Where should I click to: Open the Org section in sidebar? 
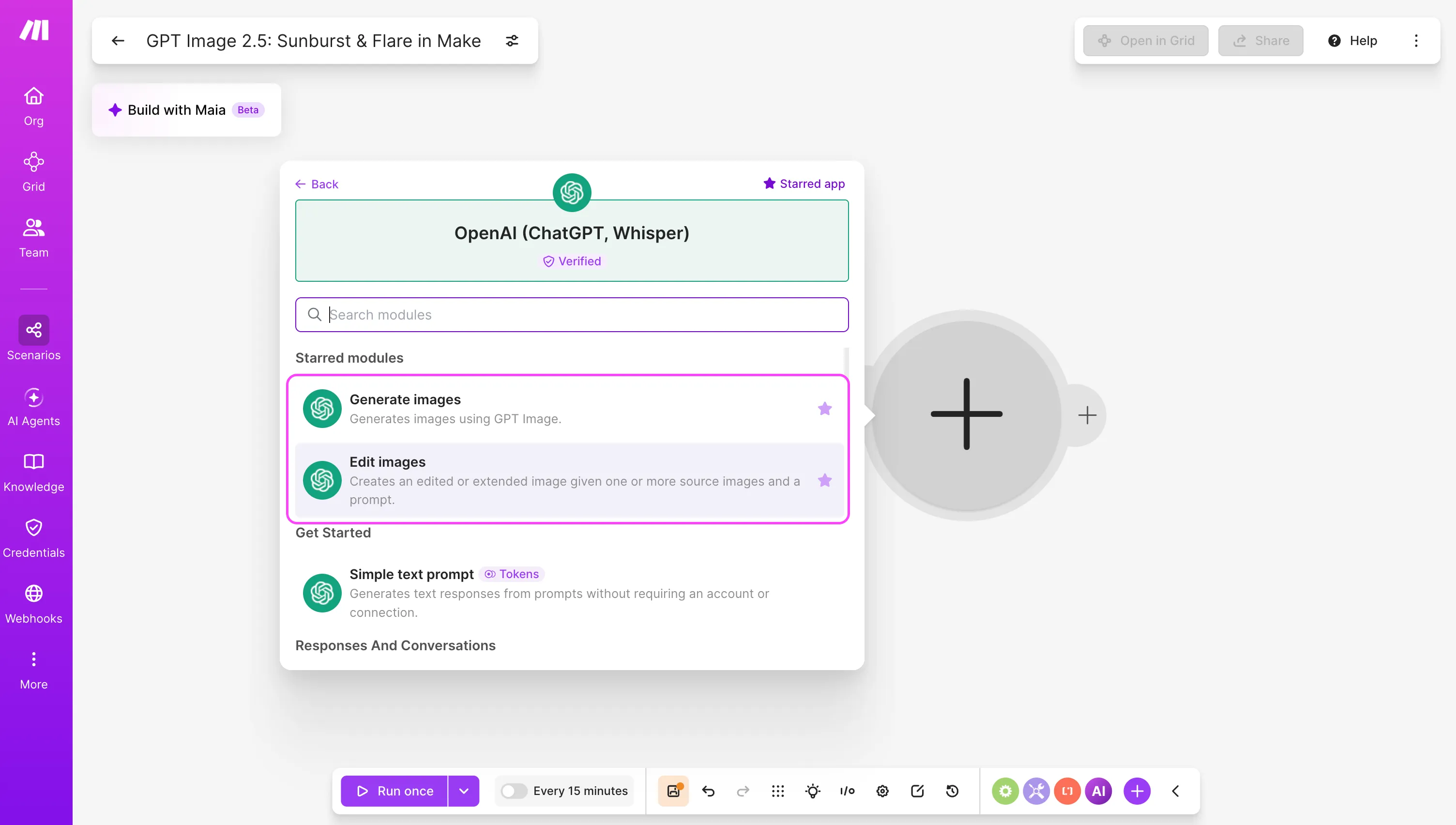click(33, 106)
